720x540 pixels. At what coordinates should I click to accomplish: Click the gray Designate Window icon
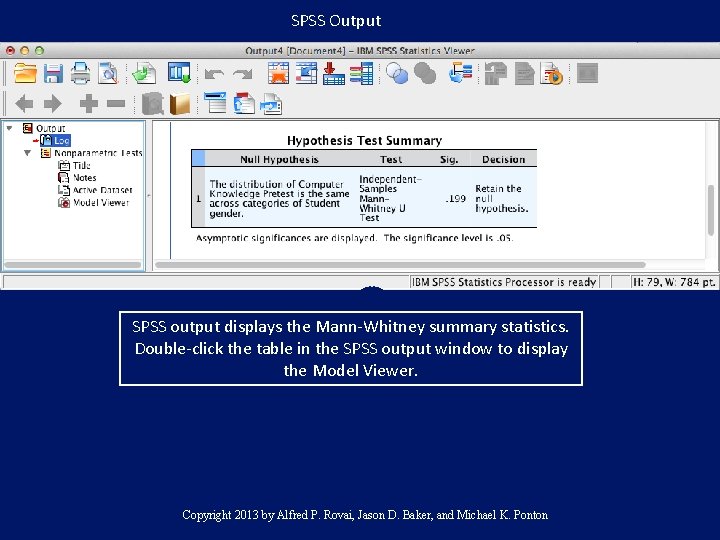pyautogui.click(x=587, y=73)
